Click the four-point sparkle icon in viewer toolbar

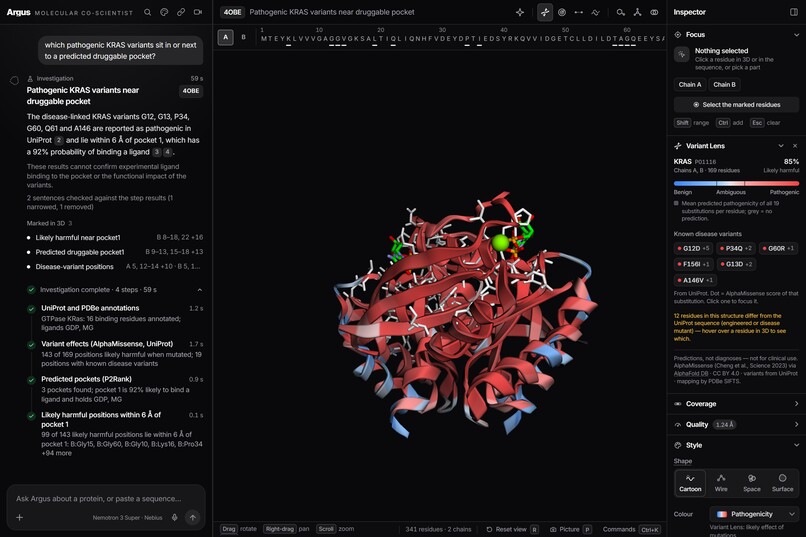coord(520,12)
